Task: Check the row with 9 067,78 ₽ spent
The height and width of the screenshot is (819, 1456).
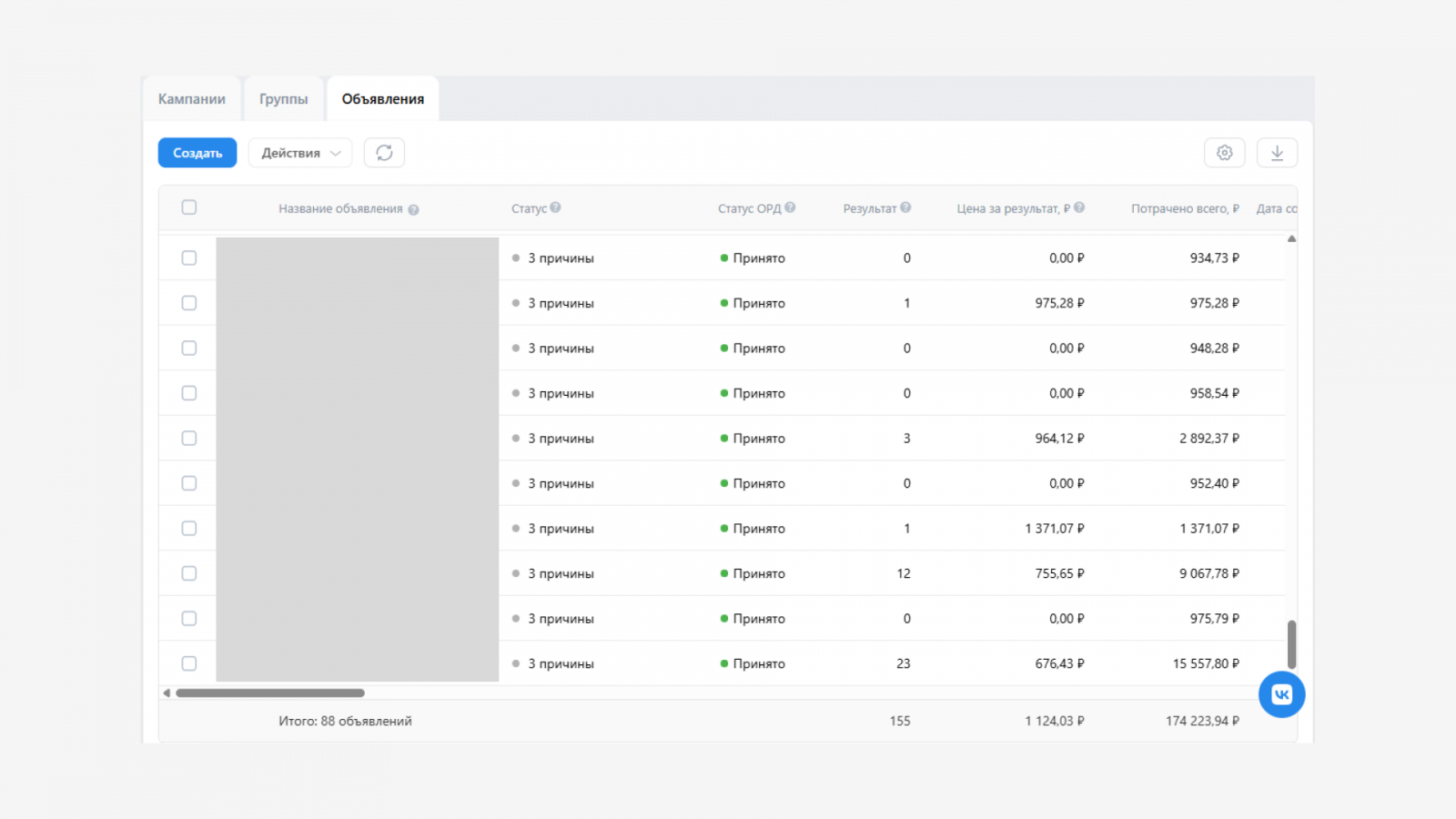Action: pos(189,573)
